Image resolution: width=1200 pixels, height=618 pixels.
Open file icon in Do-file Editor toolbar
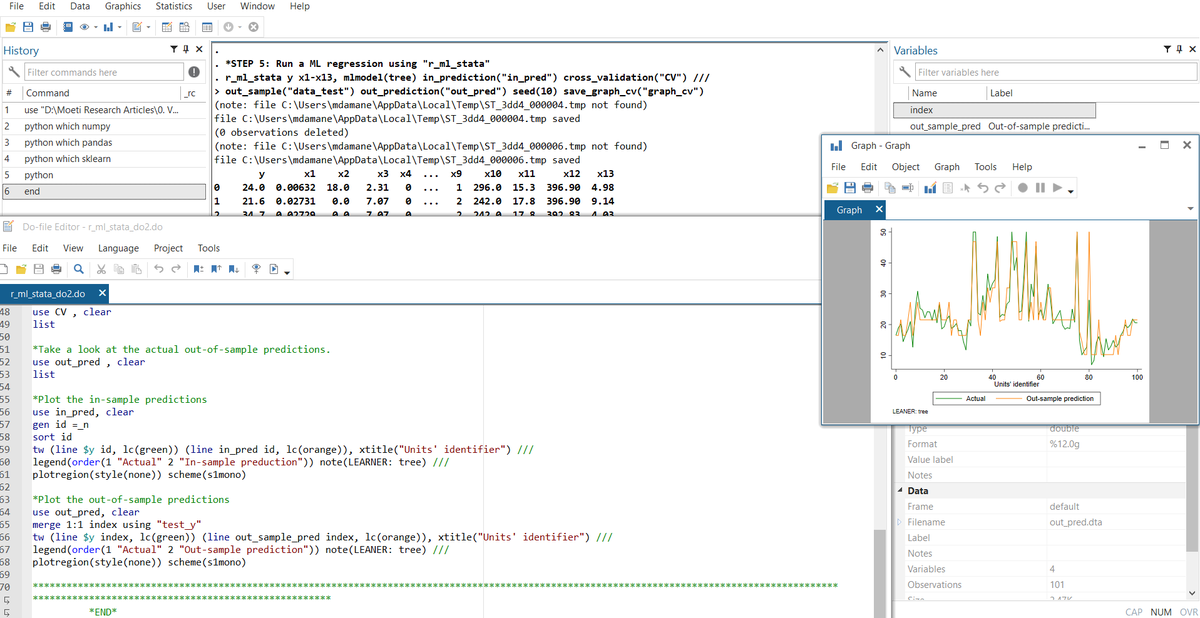point(23,270)
